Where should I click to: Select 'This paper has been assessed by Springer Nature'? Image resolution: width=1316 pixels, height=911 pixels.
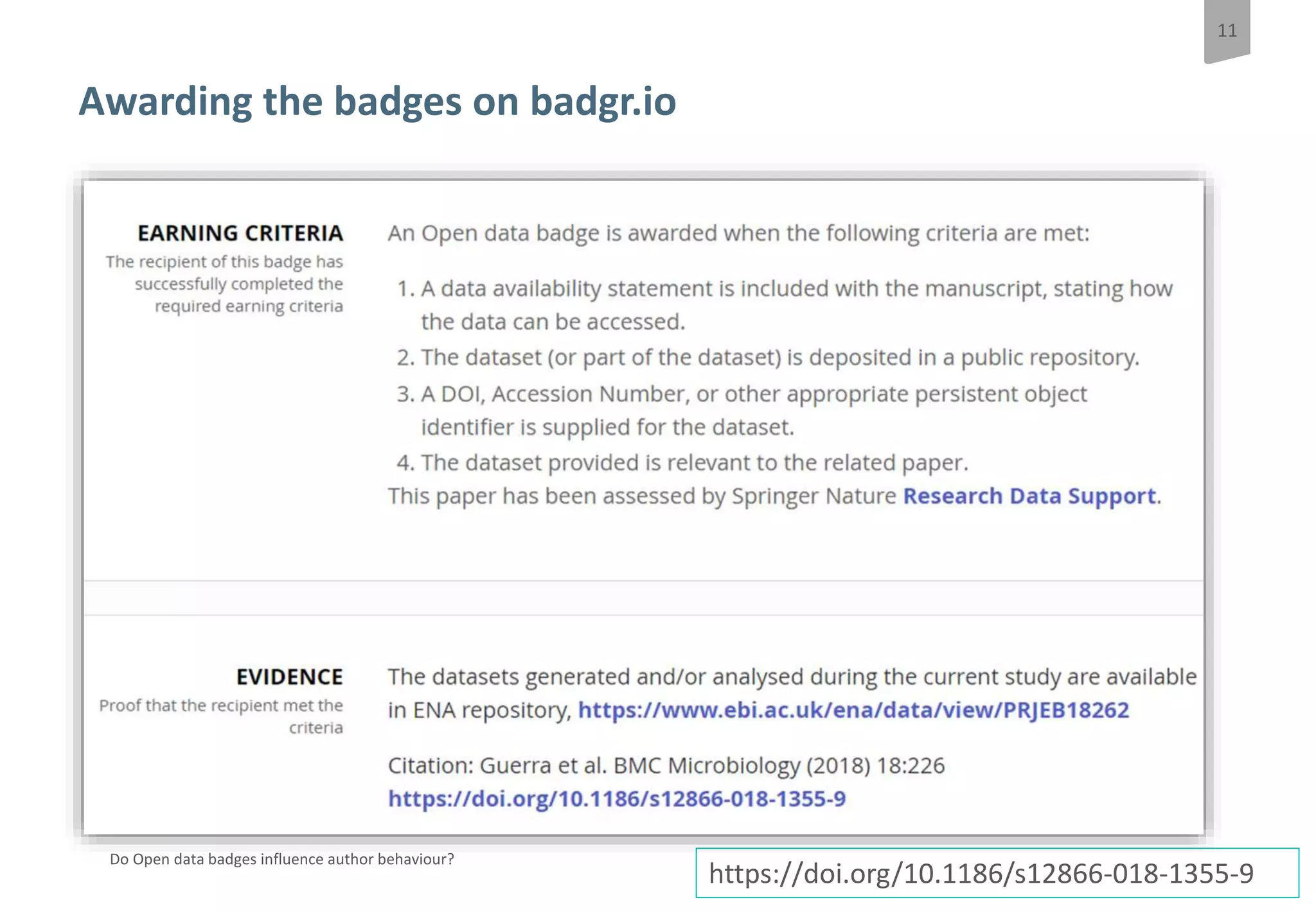pos(642,497)
